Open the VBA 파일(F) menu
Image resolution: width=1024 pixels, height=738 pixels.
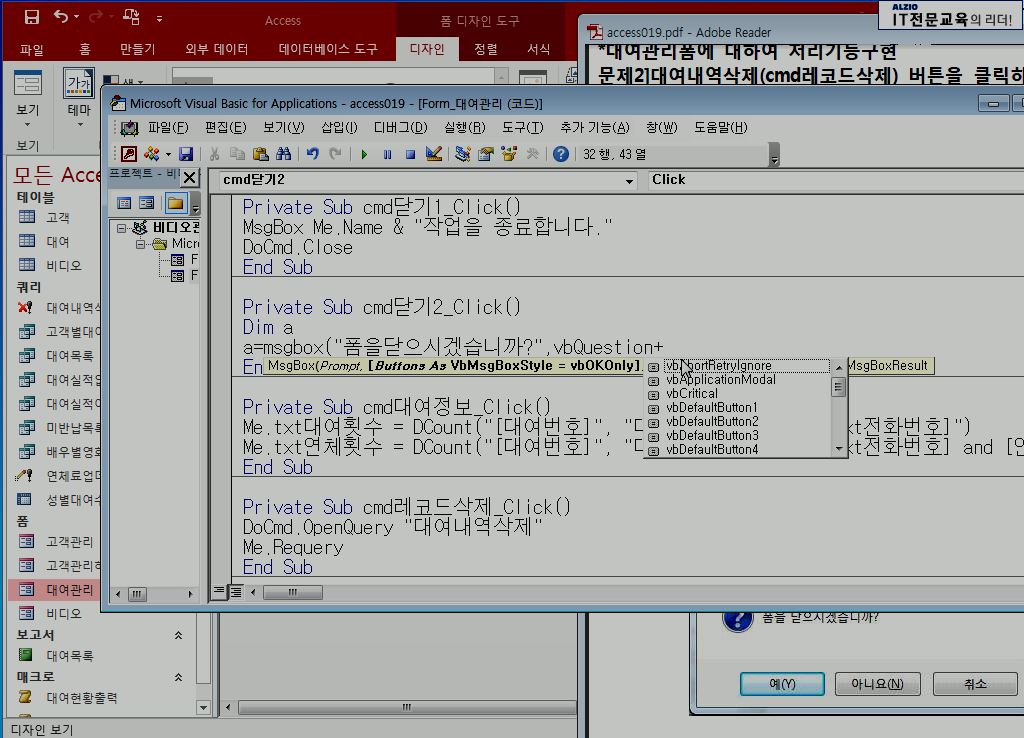(168, 127)
